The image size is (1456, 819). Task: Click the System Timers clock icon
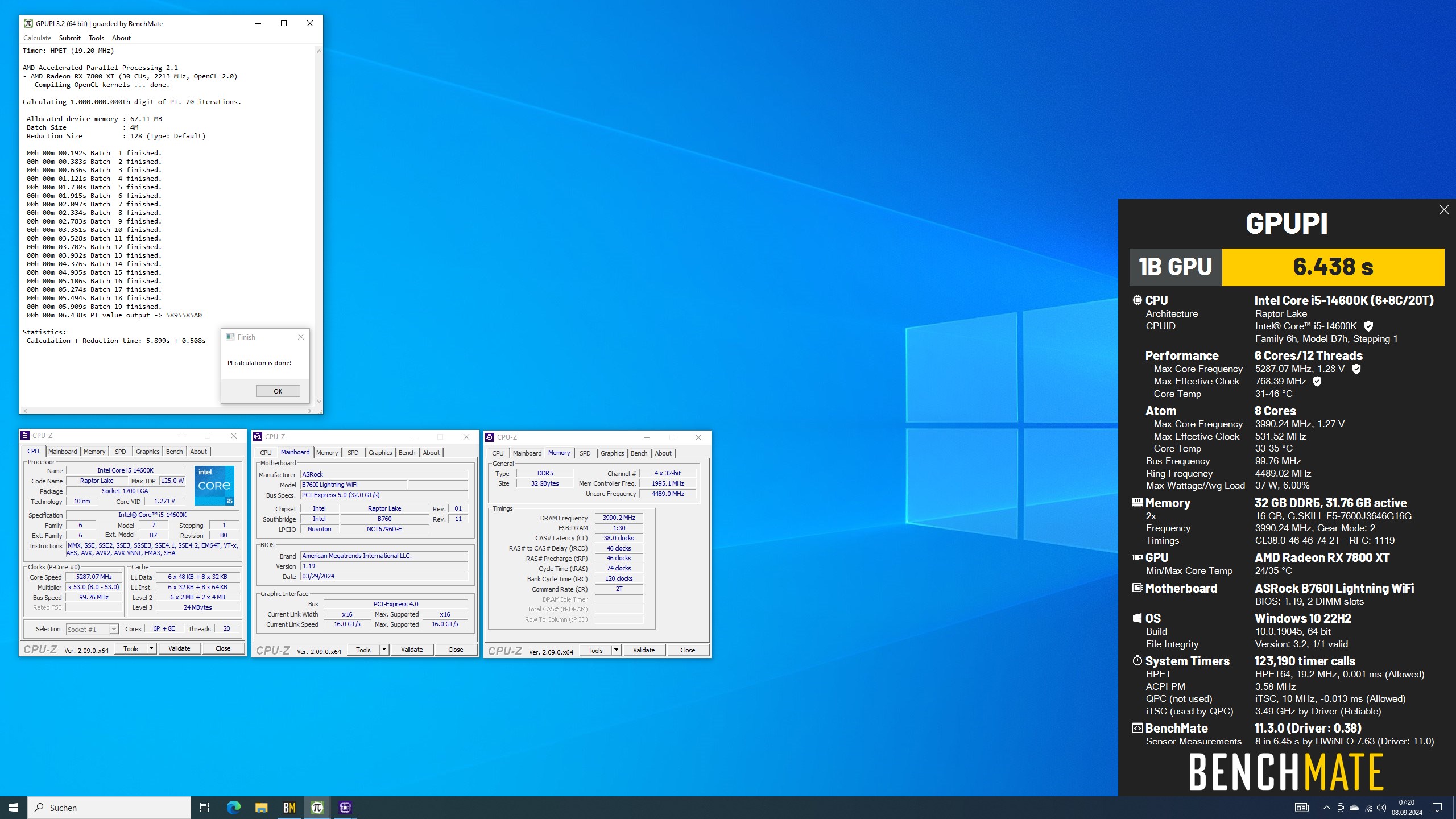1137,661
